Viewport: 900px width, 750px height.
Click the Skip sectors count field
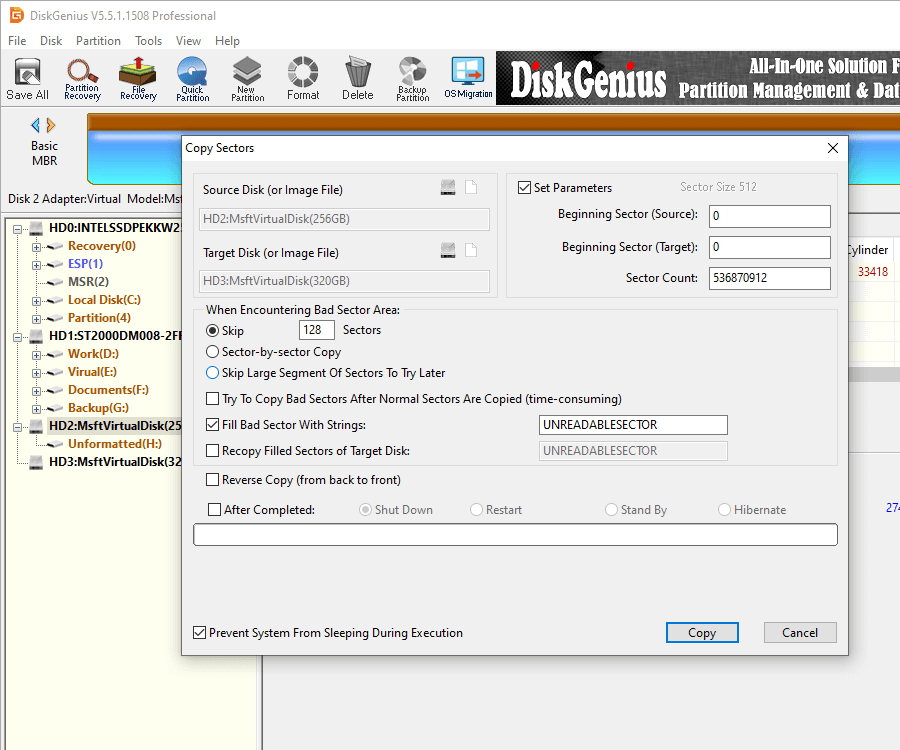(x=316, y=330)
